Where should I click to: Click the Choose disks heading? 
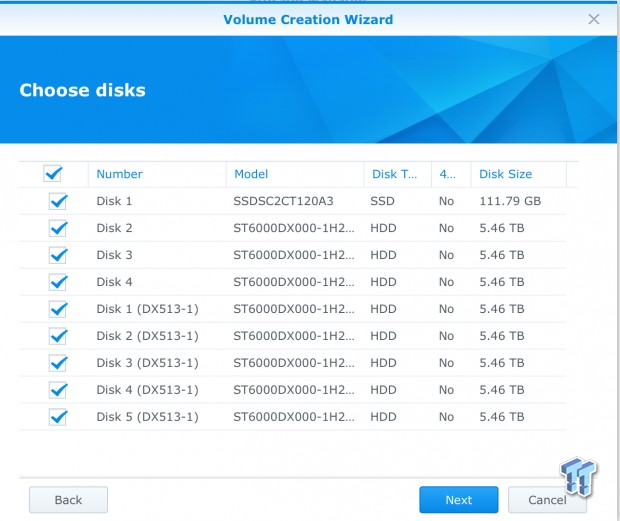click(82, 90)
